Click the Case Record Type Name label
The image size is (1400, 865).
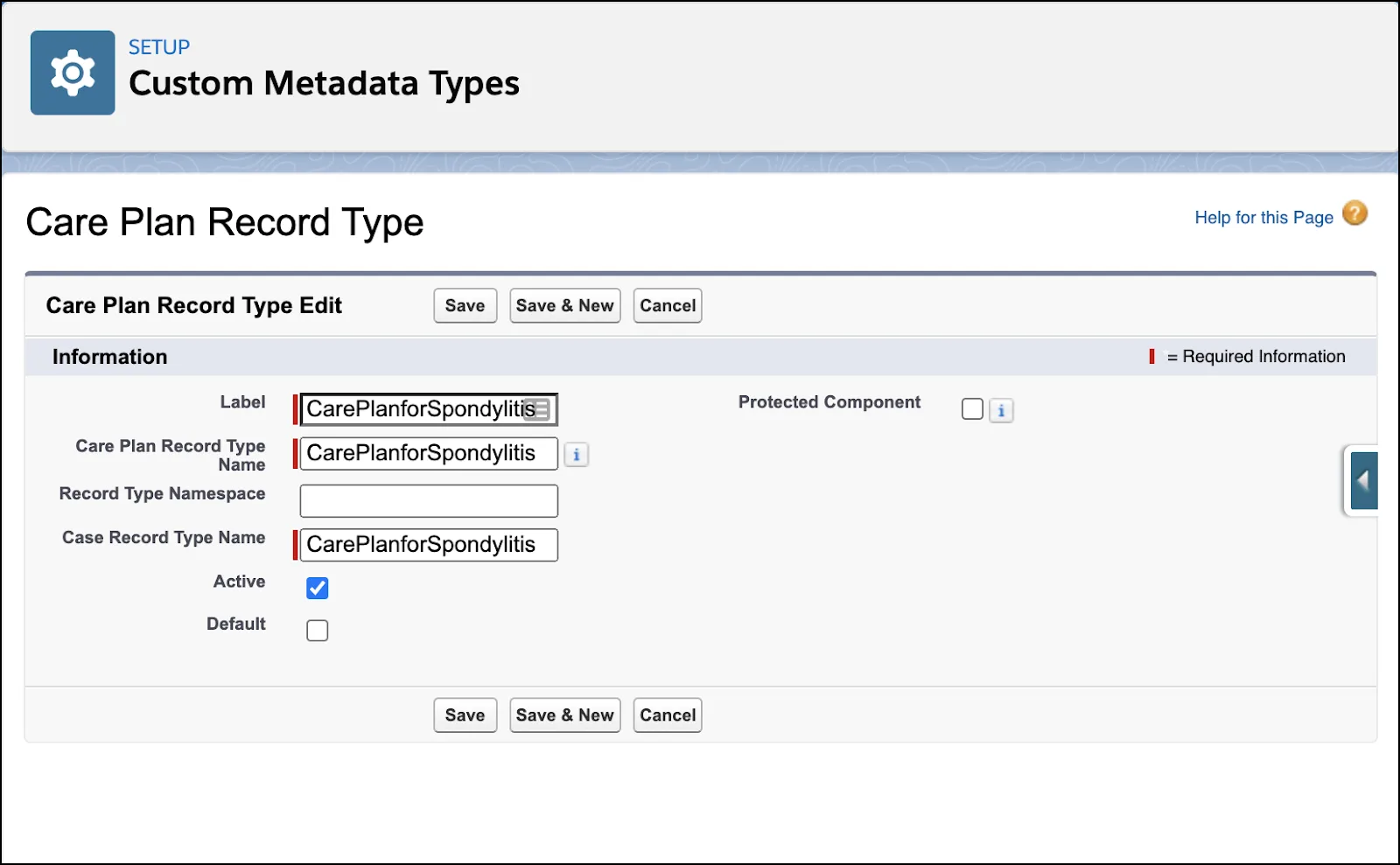164,537
